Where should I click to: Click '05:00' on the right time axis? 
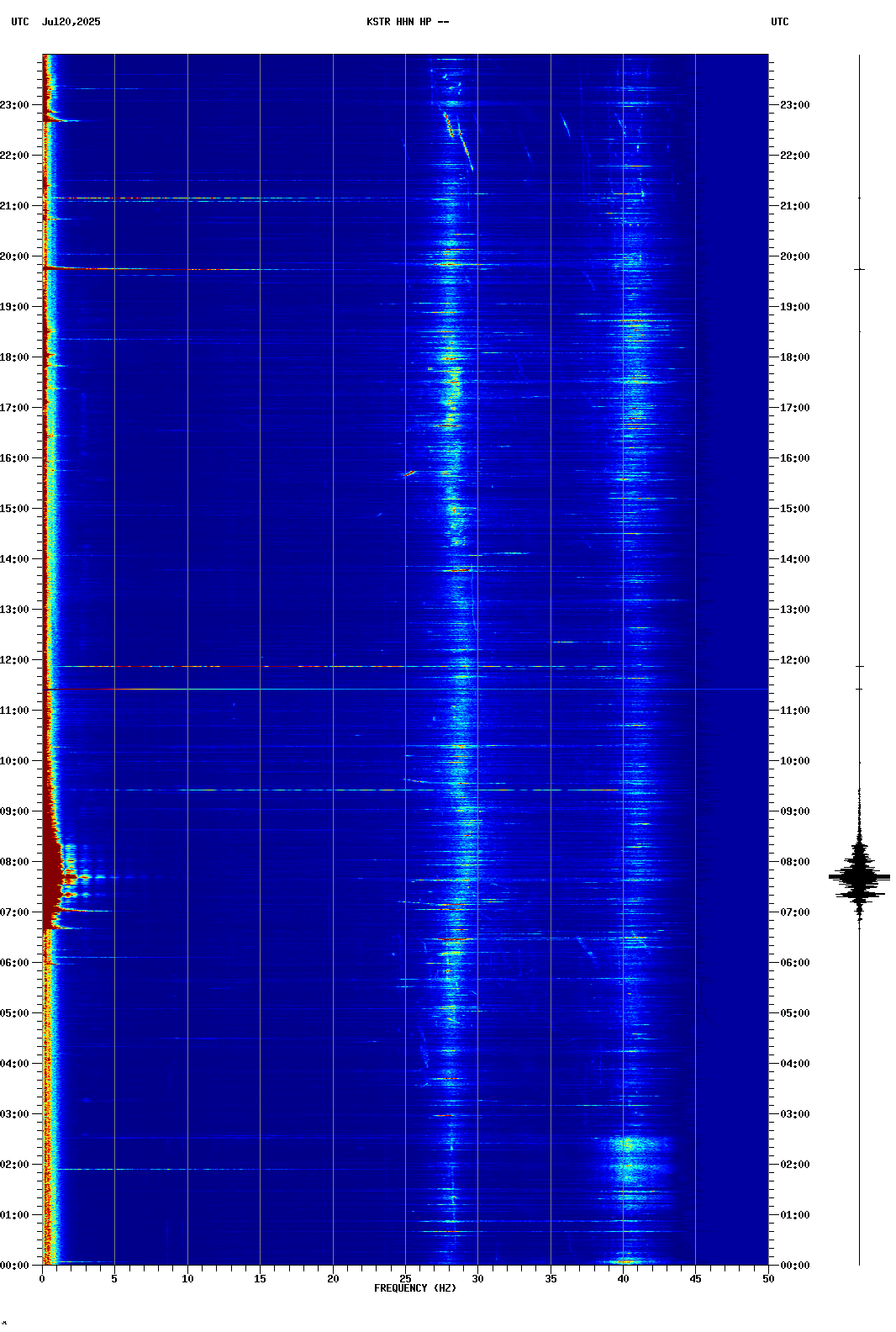pyautogui.click(x=795, y=1013)
